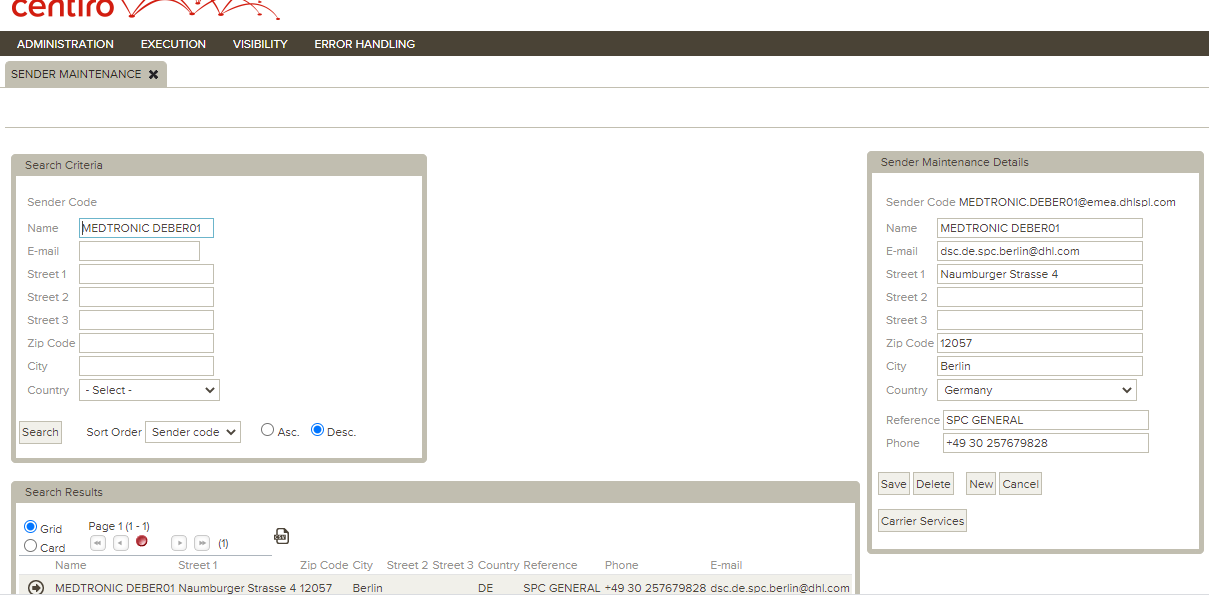Open the Visibility menu
This screenshot has height=597, width=1209.
click(260, 44)
